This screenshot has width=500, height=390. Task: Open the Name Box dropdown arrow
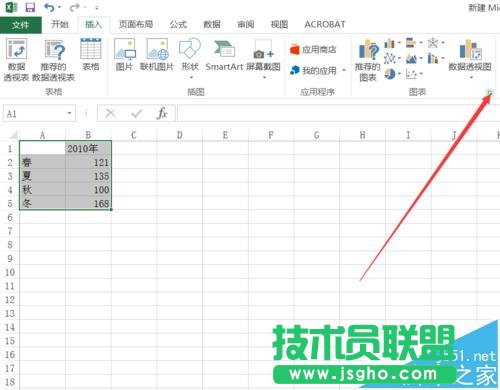pos(69,113)
